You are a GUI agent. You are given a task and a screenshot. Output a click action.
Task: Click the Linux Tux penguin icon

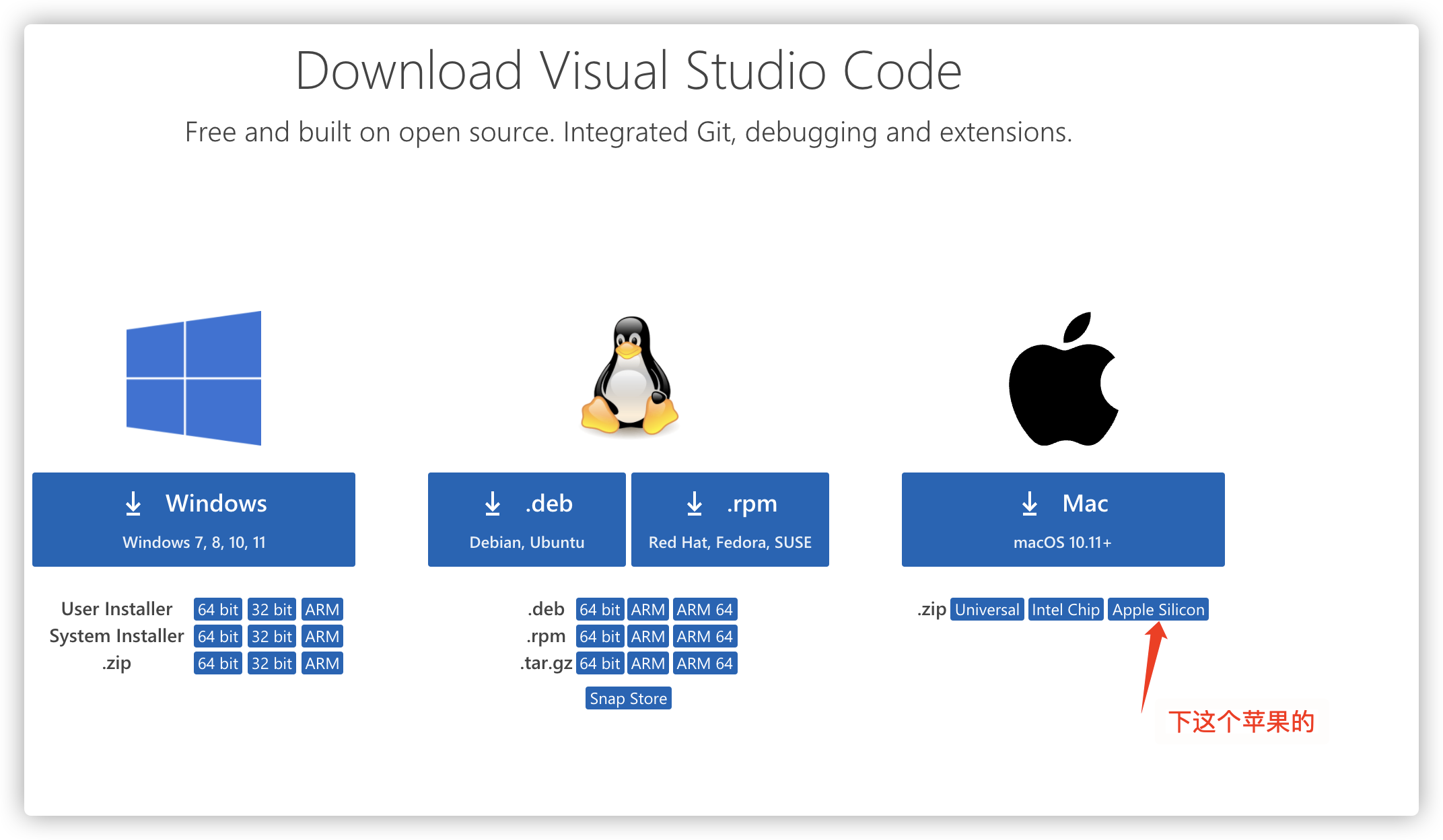pyautogui.click(x=629, y=376)
